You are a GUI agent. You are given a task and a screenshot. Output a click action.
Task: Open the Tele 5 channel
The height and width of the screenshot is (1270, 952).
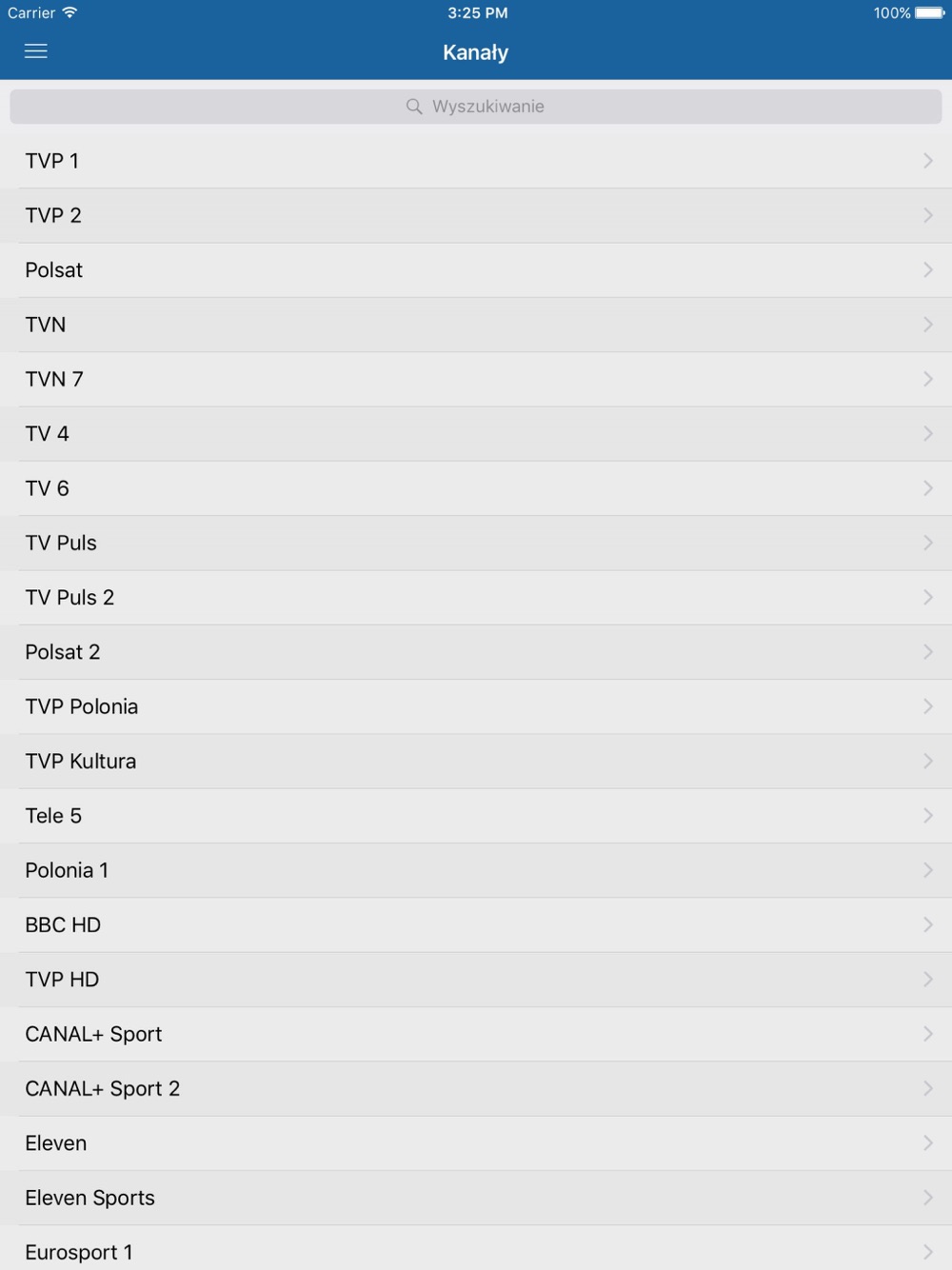tap(476, 816)
